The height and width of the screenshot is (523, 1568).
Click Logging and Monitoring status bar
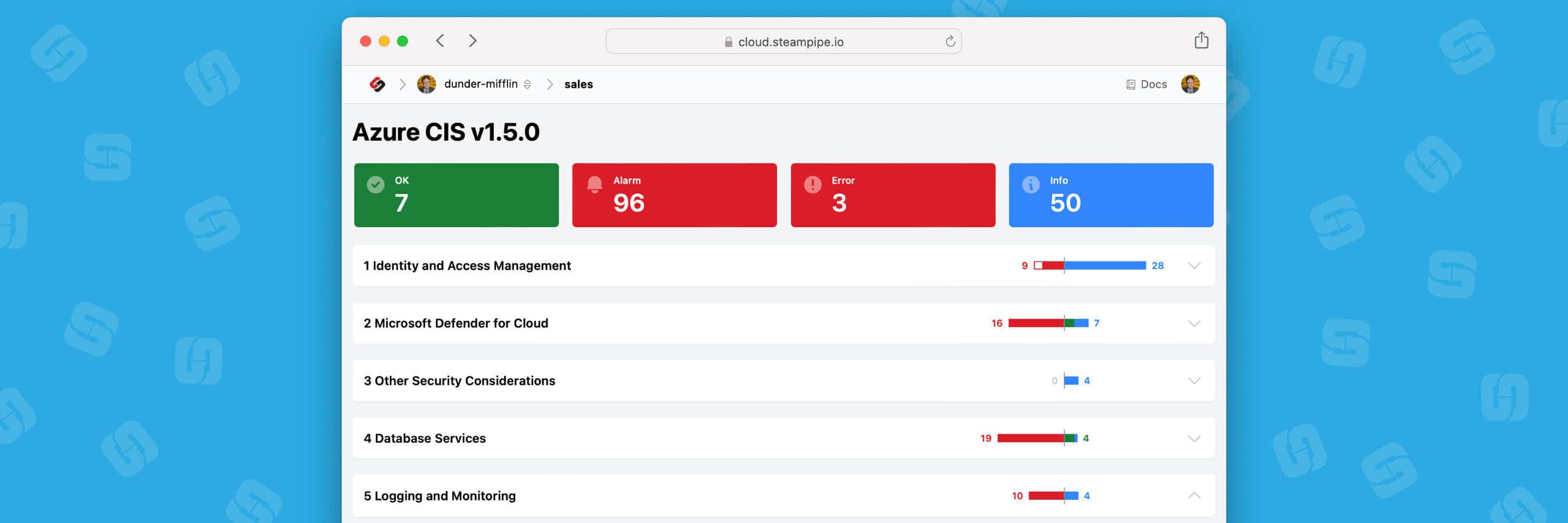pos(1053,496)
